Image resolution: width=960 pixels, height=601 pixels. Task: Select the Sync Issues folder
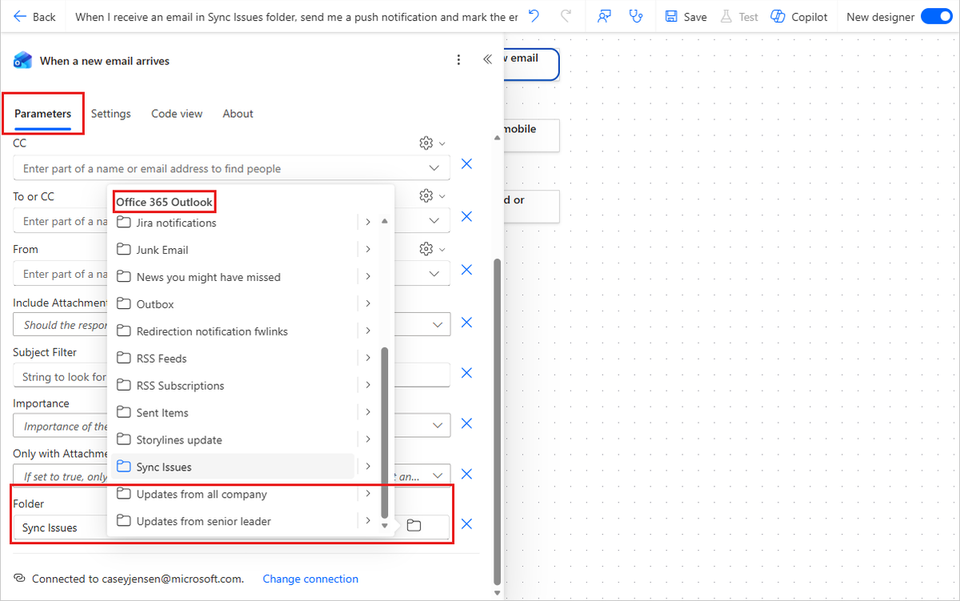tap(235, 467)
